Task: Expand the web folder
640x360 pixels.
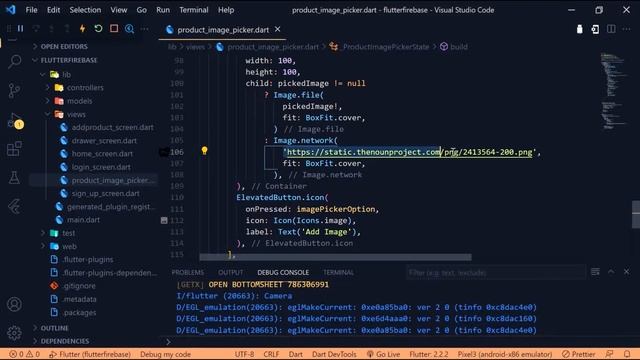Action: click(x=69, y=247)
